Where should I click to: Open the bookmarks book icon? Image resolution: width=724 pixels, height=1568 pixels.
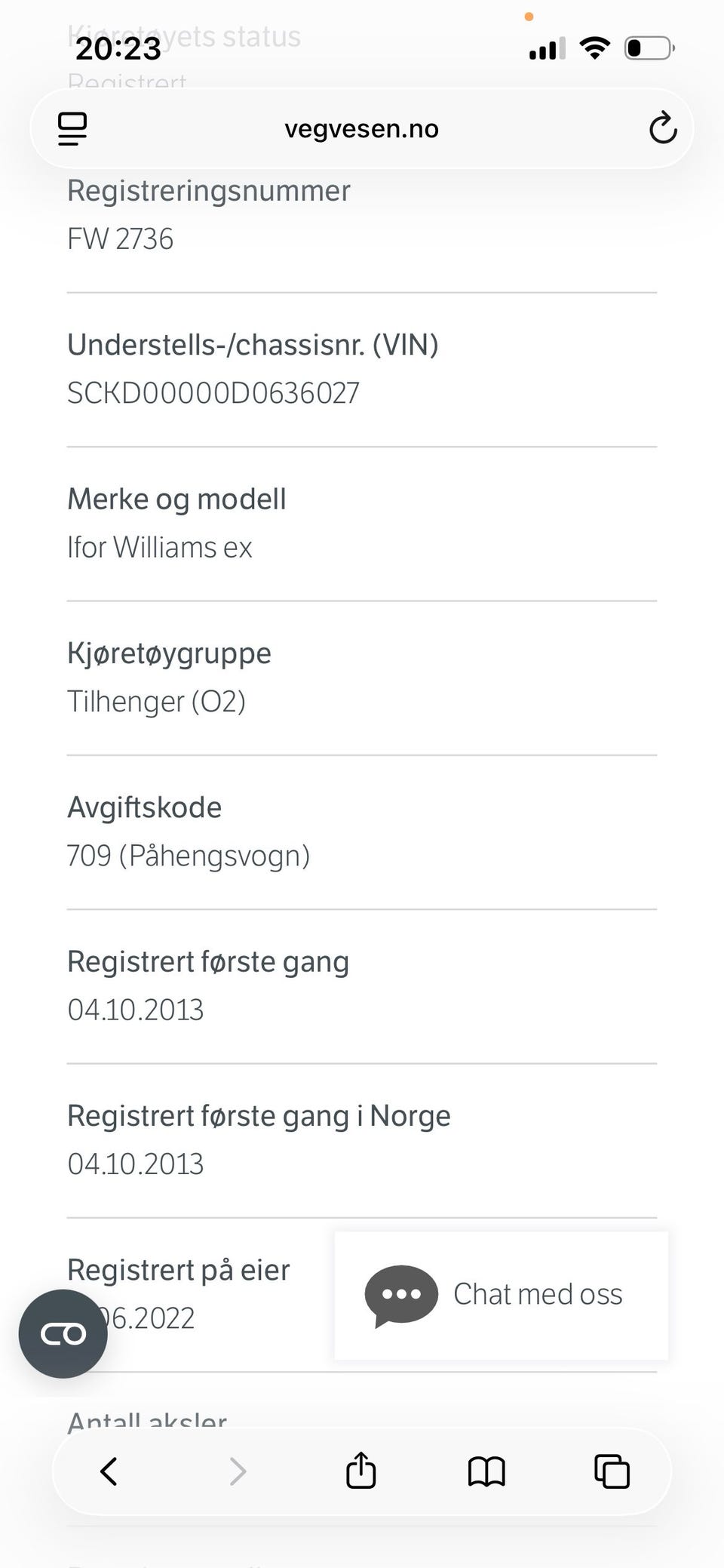pyautogui.click(x=486, y=1471)
